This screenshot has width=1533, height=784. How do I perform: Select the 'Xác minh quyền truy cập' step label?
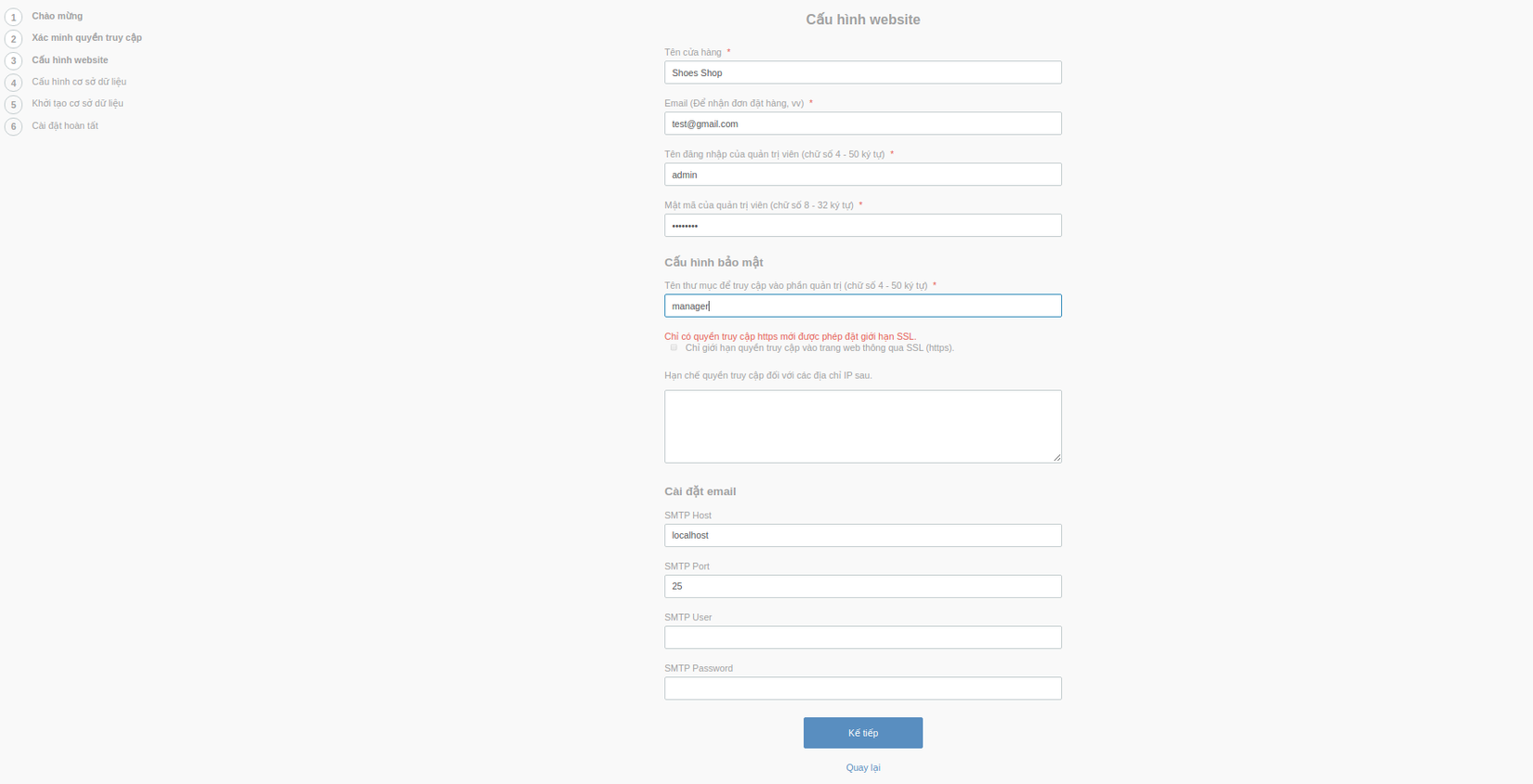(x=86, y=38)
